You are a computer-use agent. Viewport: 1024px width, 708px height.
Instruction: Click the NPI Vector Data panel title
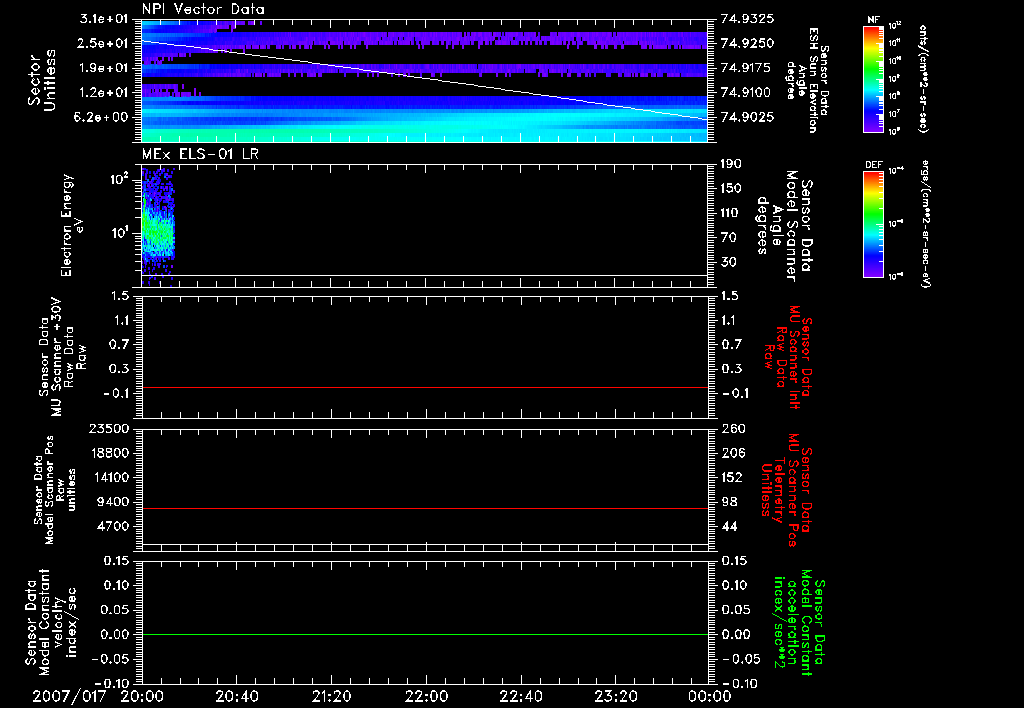pos(203,9)
